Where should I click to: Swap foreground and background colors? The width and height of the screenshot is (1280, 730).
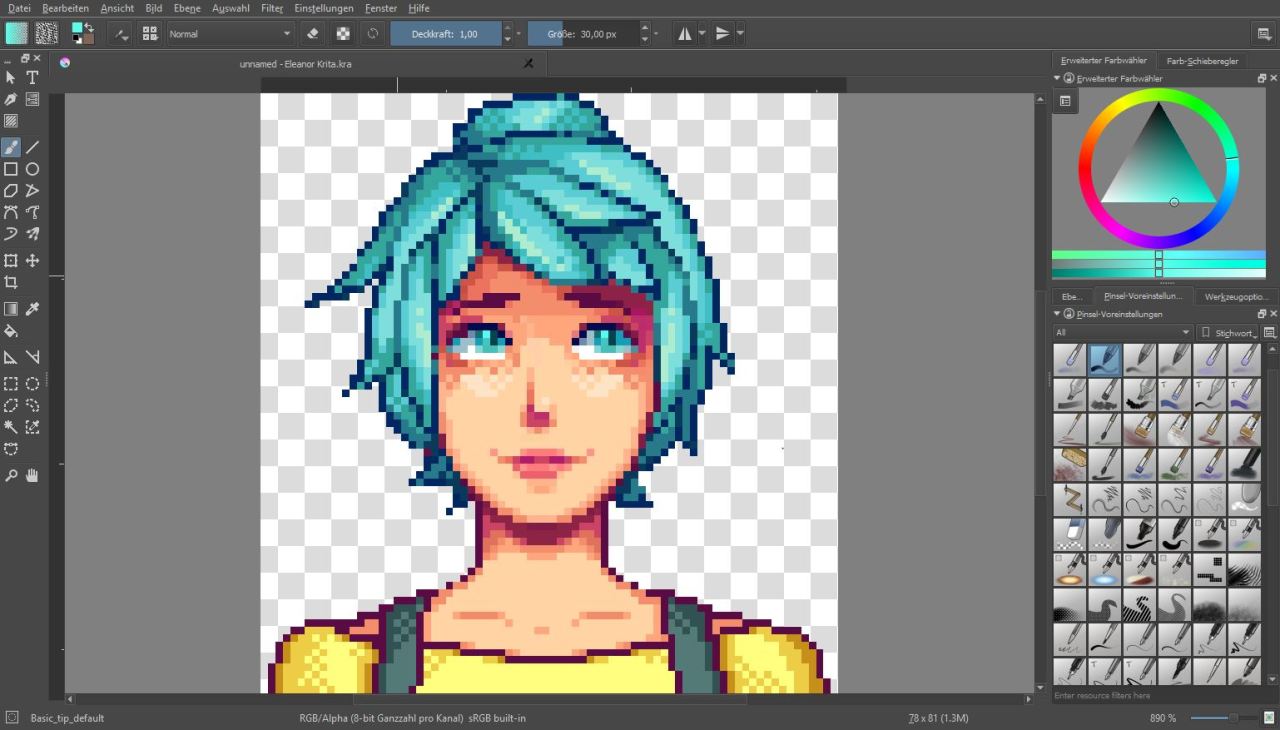[90, 27]
